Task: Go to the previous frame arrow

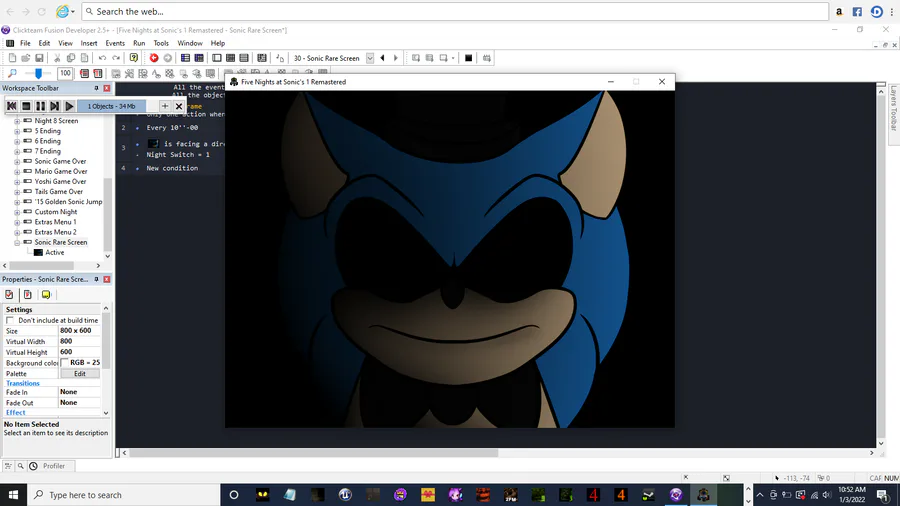Action: pyautogui.click(x=382, y=58)
